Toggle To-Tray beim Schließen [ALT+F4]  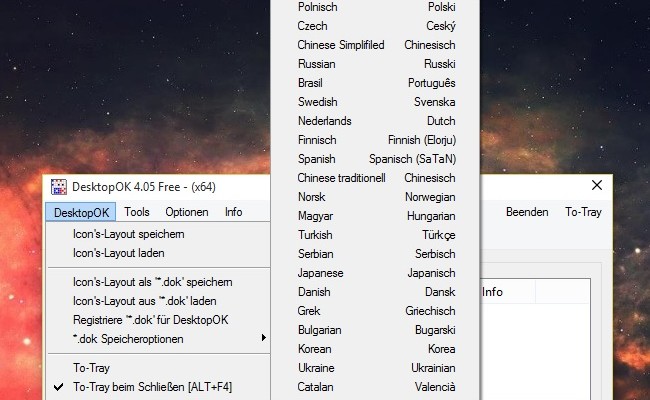(x=158, y=387)
